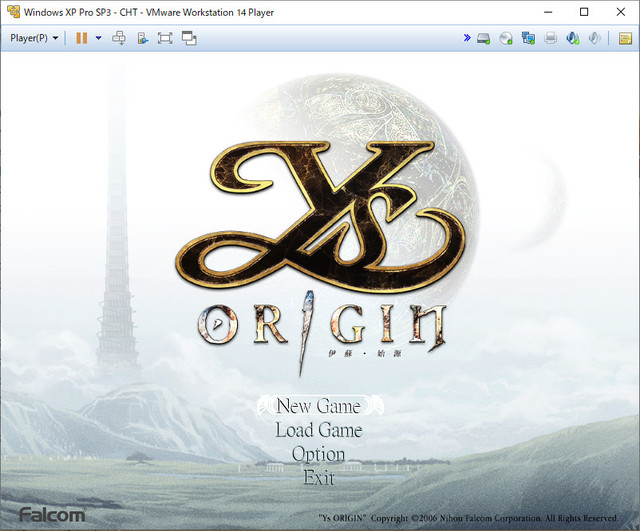Click the grayed-out audio device icon
The width and height of the screenshot is (640, 531).
pyautogui.click(x=595, y=38)
